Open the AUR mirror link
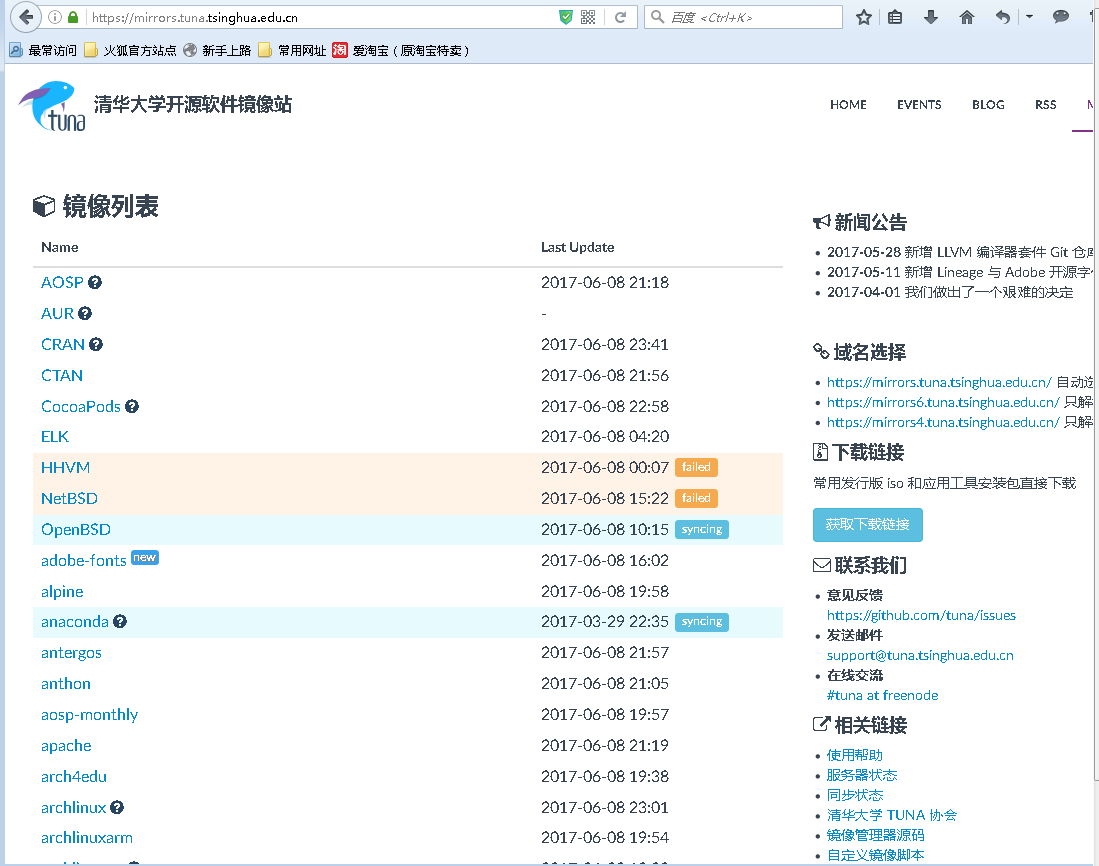 [x=57, y=313]
